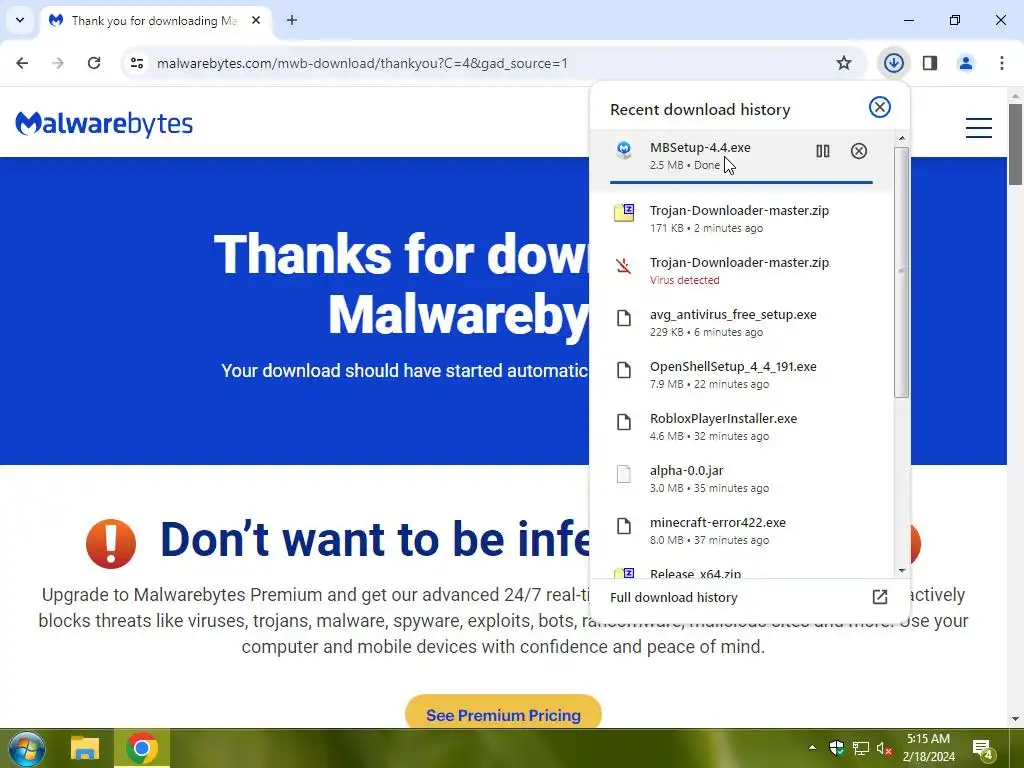Open Chrome three-dot menu
The width and height of the screenshot is (1024, 768).
[1002, 63]
